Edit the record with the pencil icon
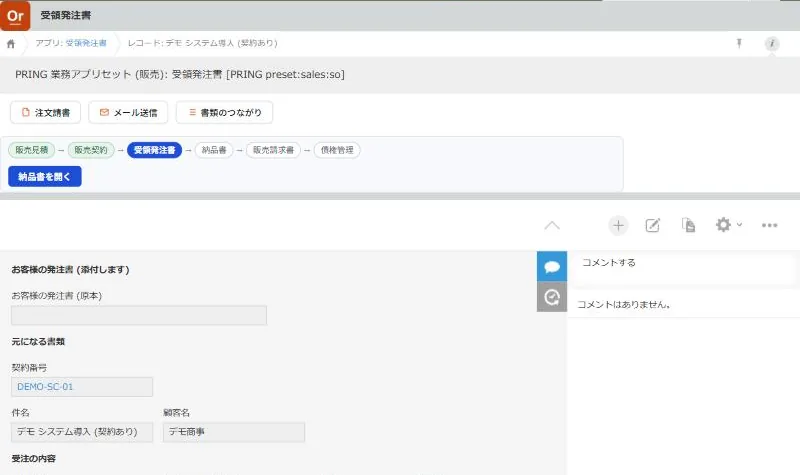The image size is (800, 475). 653,225
